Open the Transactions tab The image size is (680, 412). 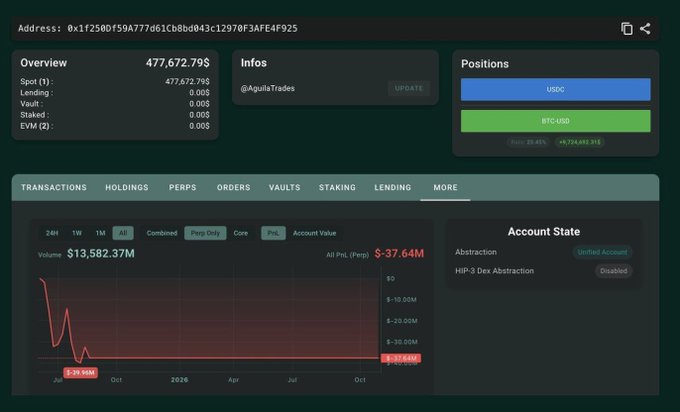pos(54,187)
